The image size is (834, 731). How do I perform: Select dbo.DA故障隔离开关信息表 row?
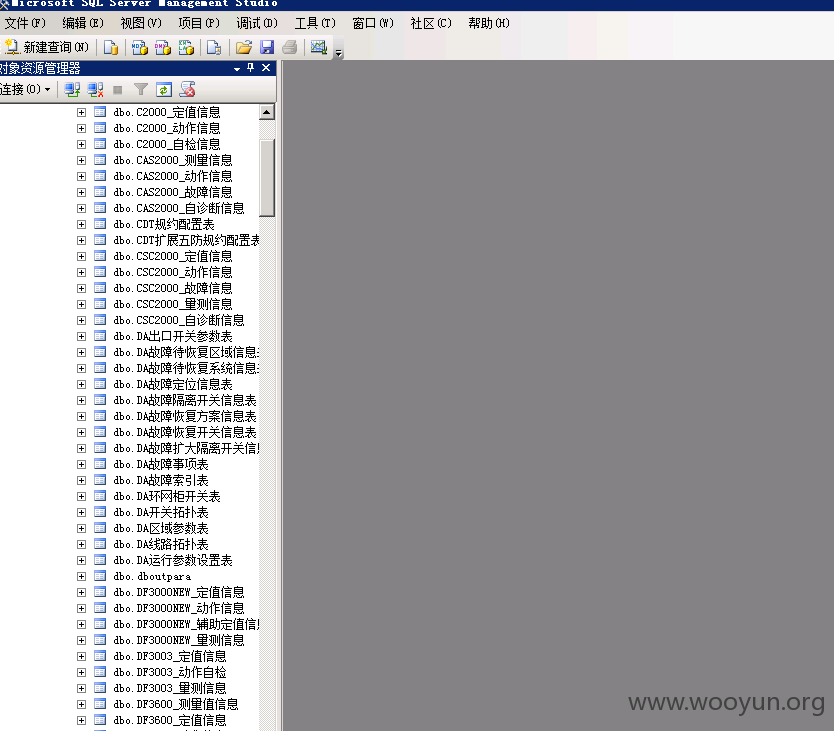coord(185,401)
